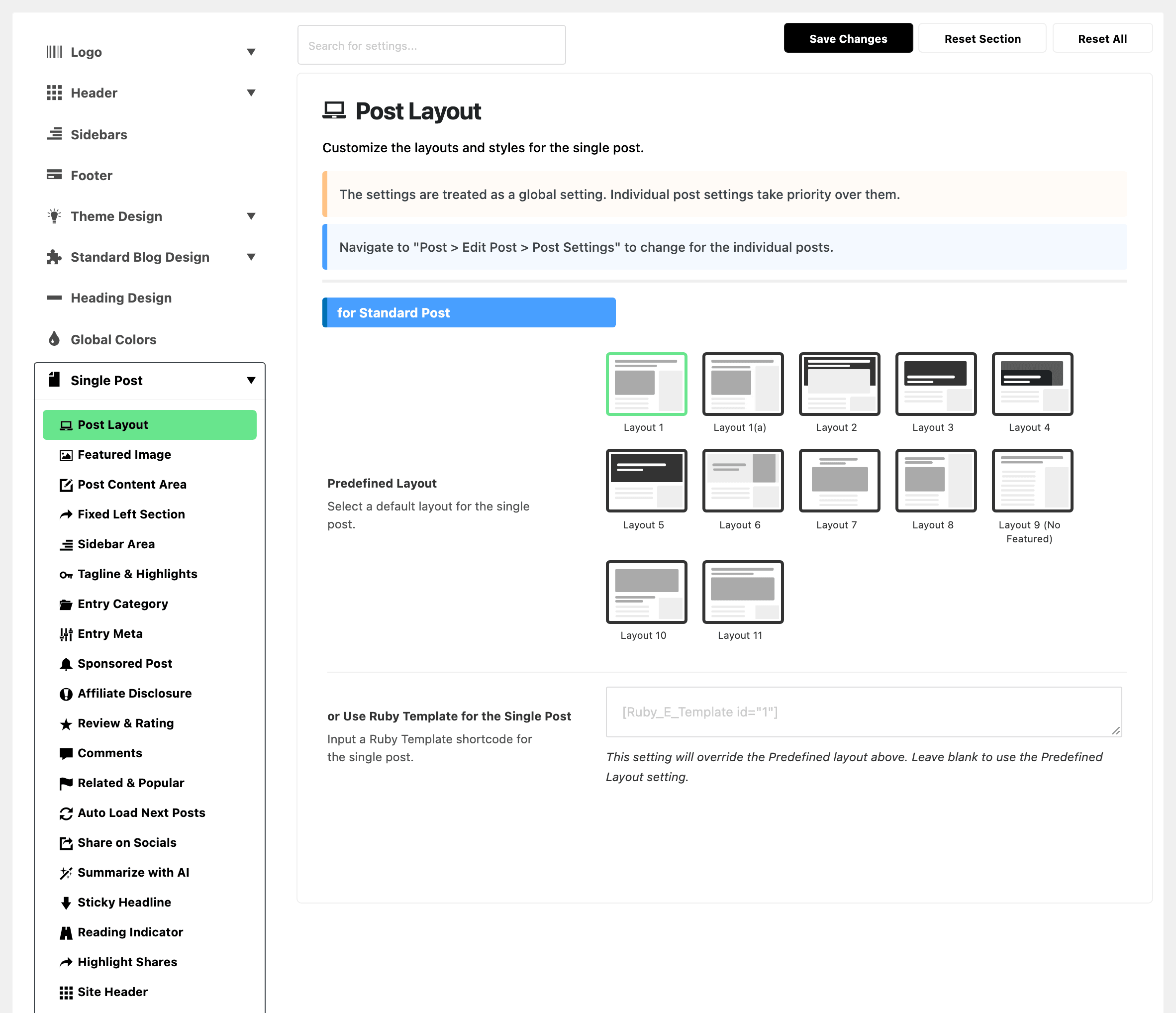Open the Heading Design panel
Screen dimensions: 1176x1013
(150, 298)
